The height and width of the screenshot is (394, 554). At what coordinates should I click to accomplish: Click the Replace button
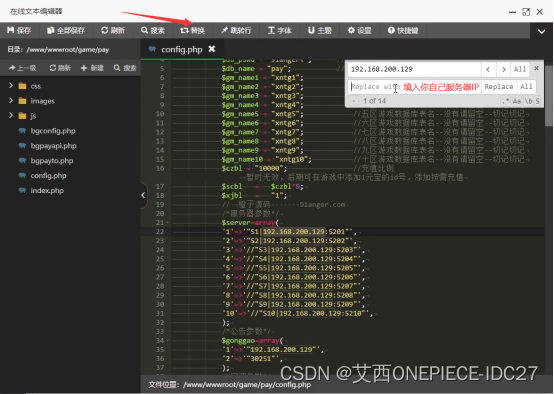(x=499, y=87)
